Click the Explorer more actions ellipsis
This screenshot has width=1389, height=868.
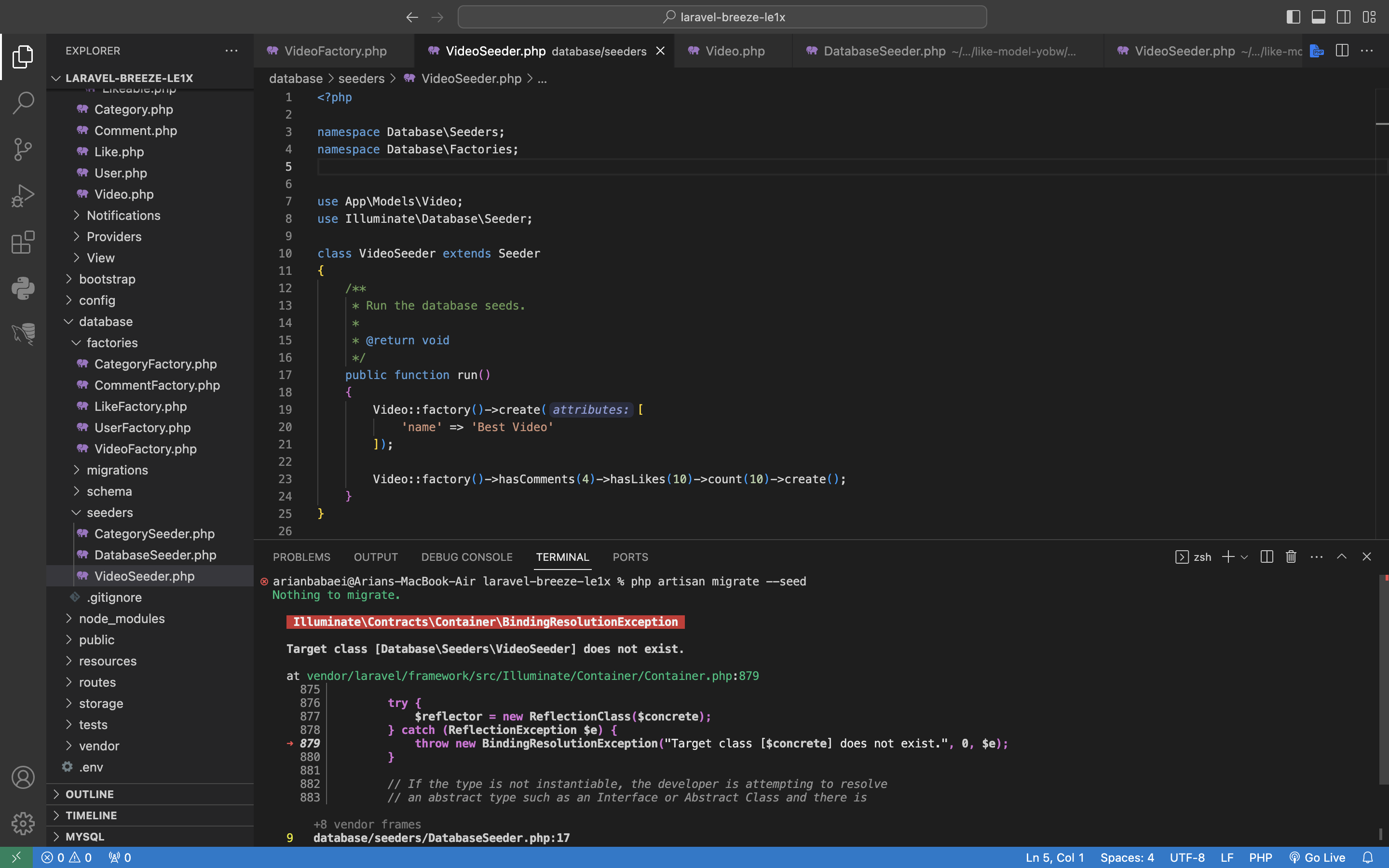tap(231, 51)
